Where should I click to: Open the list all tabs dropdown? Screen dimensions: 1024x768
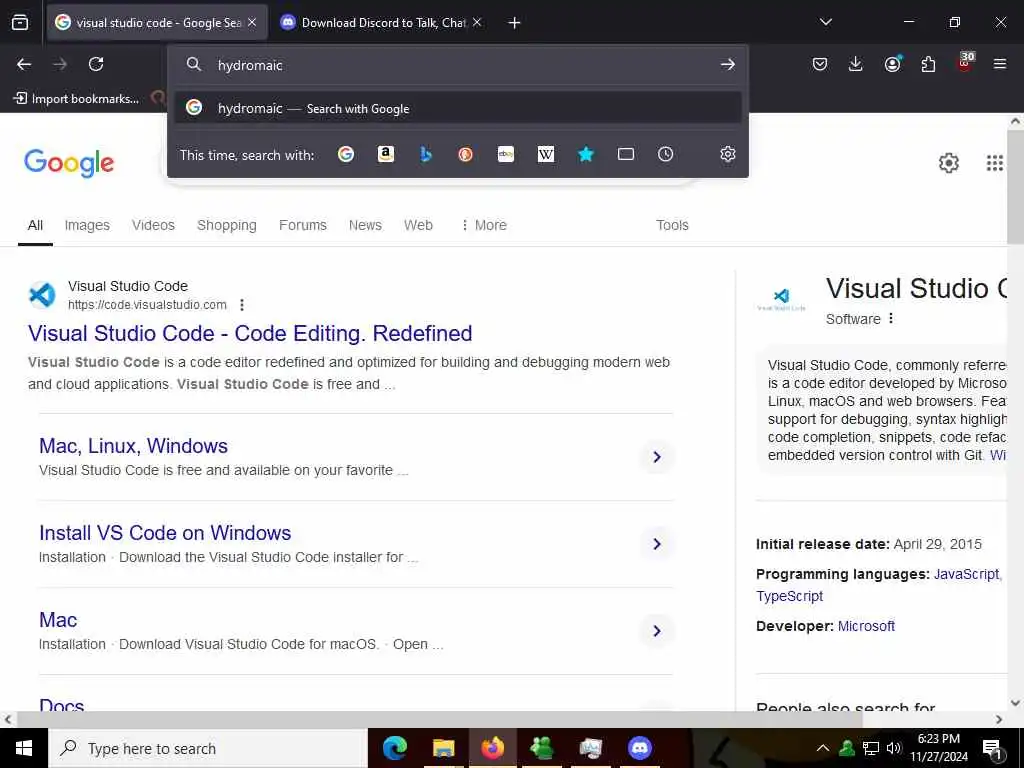(826, 22)
